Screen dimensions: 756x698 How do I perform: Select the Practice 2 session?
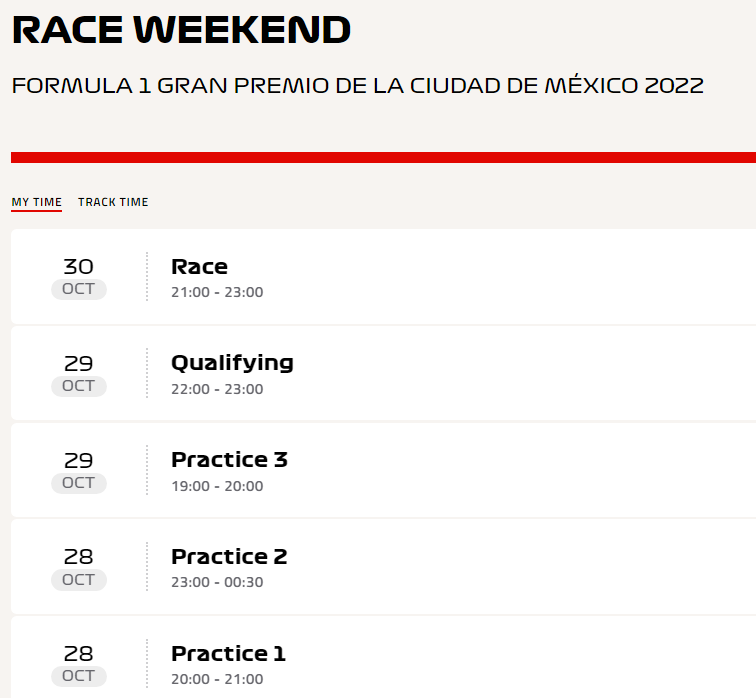(x=383, y=567)
